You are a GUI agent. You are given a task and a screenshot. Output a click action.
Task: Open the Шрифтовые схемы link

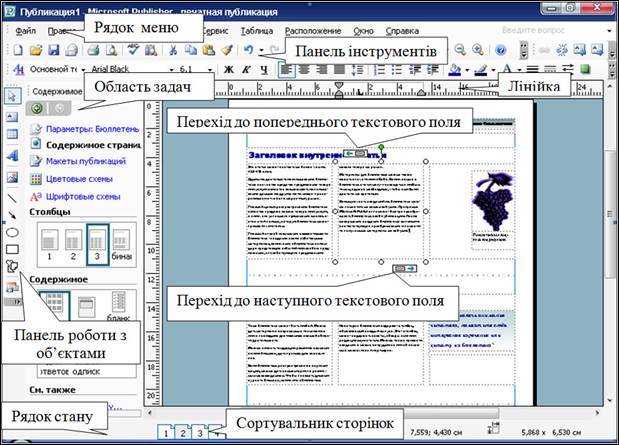click(78, 196)
